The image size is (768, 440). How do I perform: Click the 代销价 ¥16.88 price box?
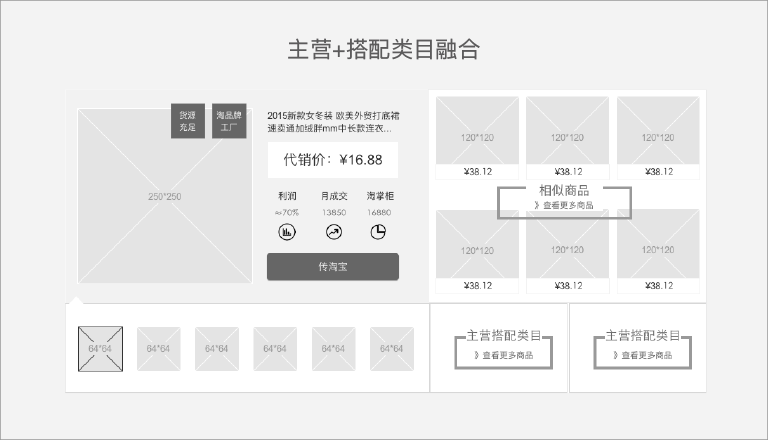[x=333, y=160]
